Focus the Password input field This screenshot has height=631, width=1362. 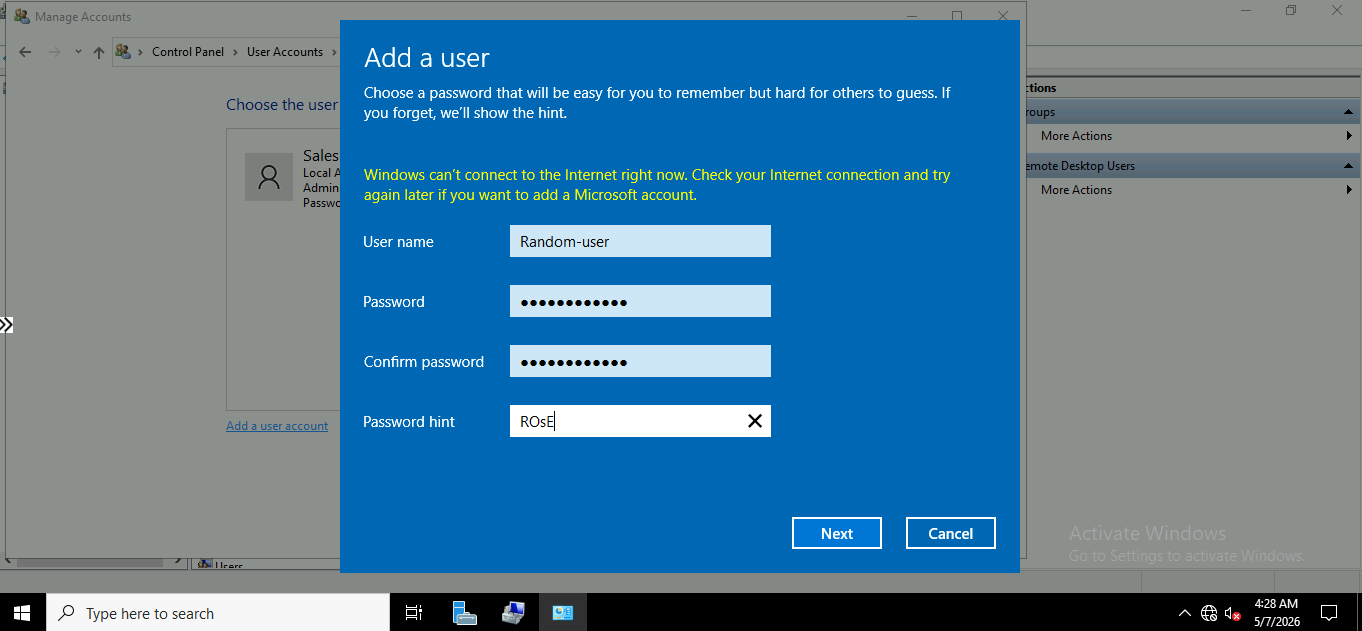click(x=640, y=301)
